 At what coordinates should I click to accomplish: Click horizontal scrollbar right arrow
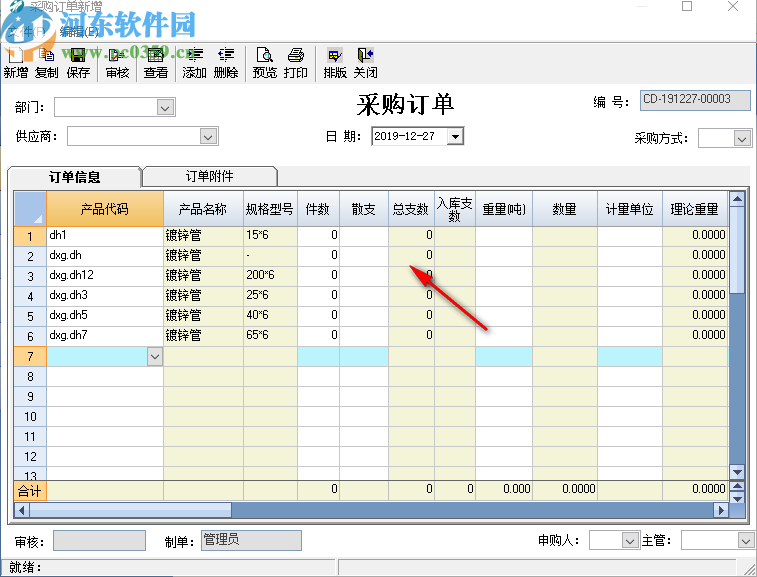pyautogui.click(x=721, y=510)
